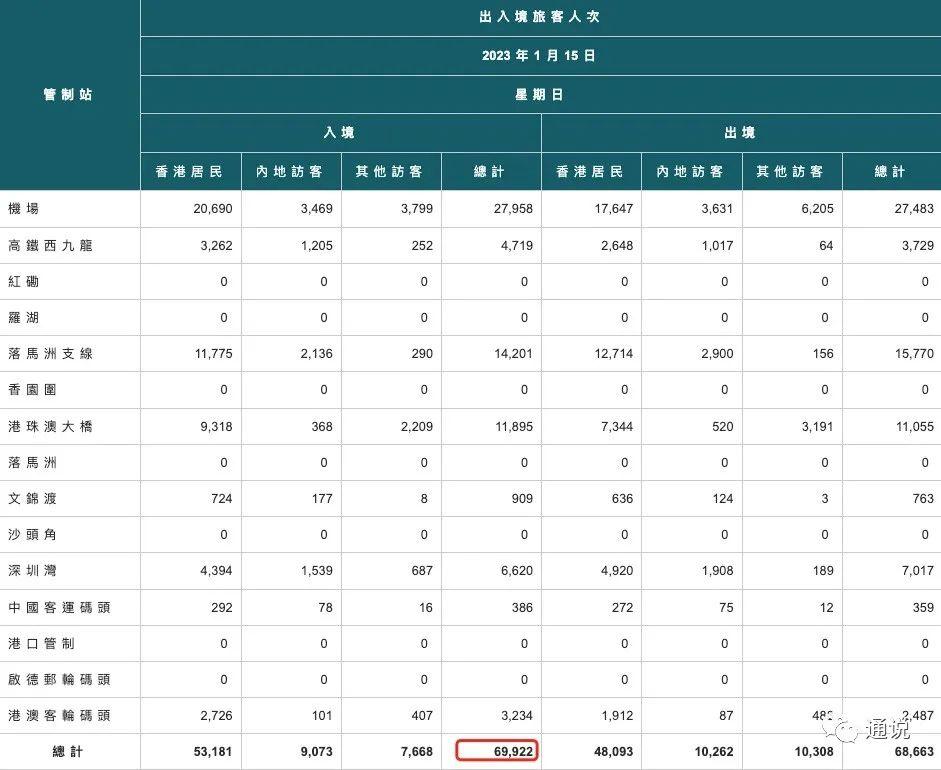
Task: Click the 港珠澳大橋 row label
Action: [x=50, y=426]
